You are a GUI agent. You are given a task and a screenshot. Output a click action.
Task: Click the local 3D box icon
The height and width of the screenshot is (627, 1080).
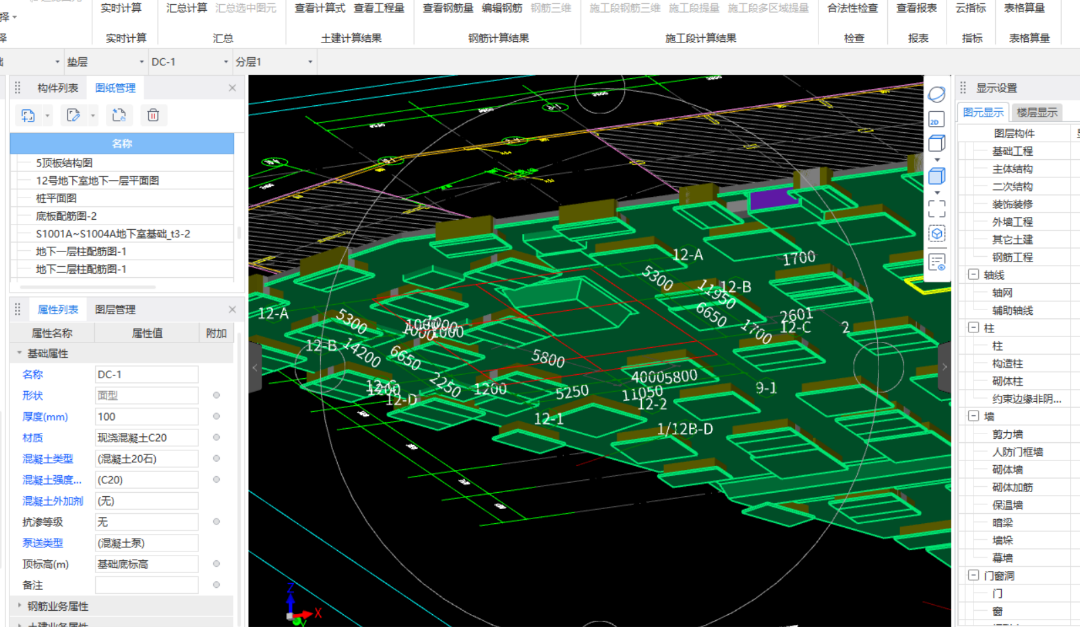pos(936,234)
